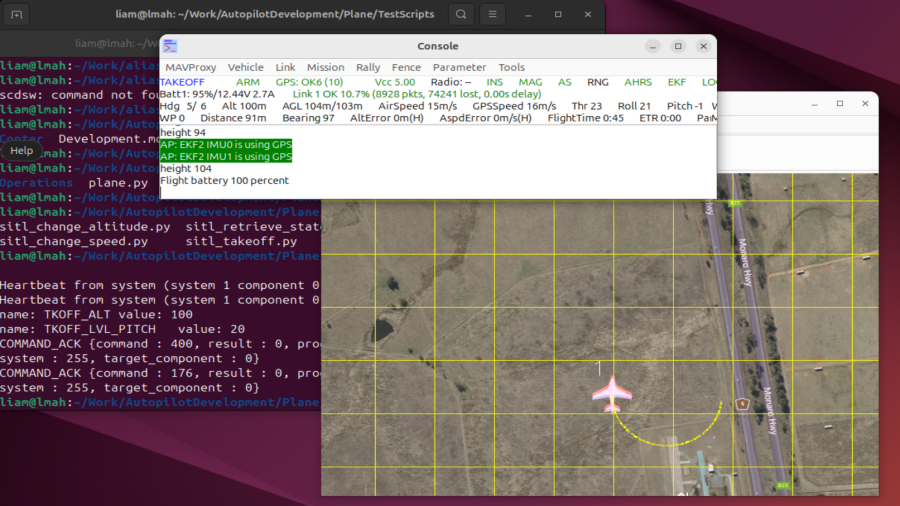Open the Mission menu
This screenshot has height=506, width=900.
pyautogui.click(x=325, y=67)
